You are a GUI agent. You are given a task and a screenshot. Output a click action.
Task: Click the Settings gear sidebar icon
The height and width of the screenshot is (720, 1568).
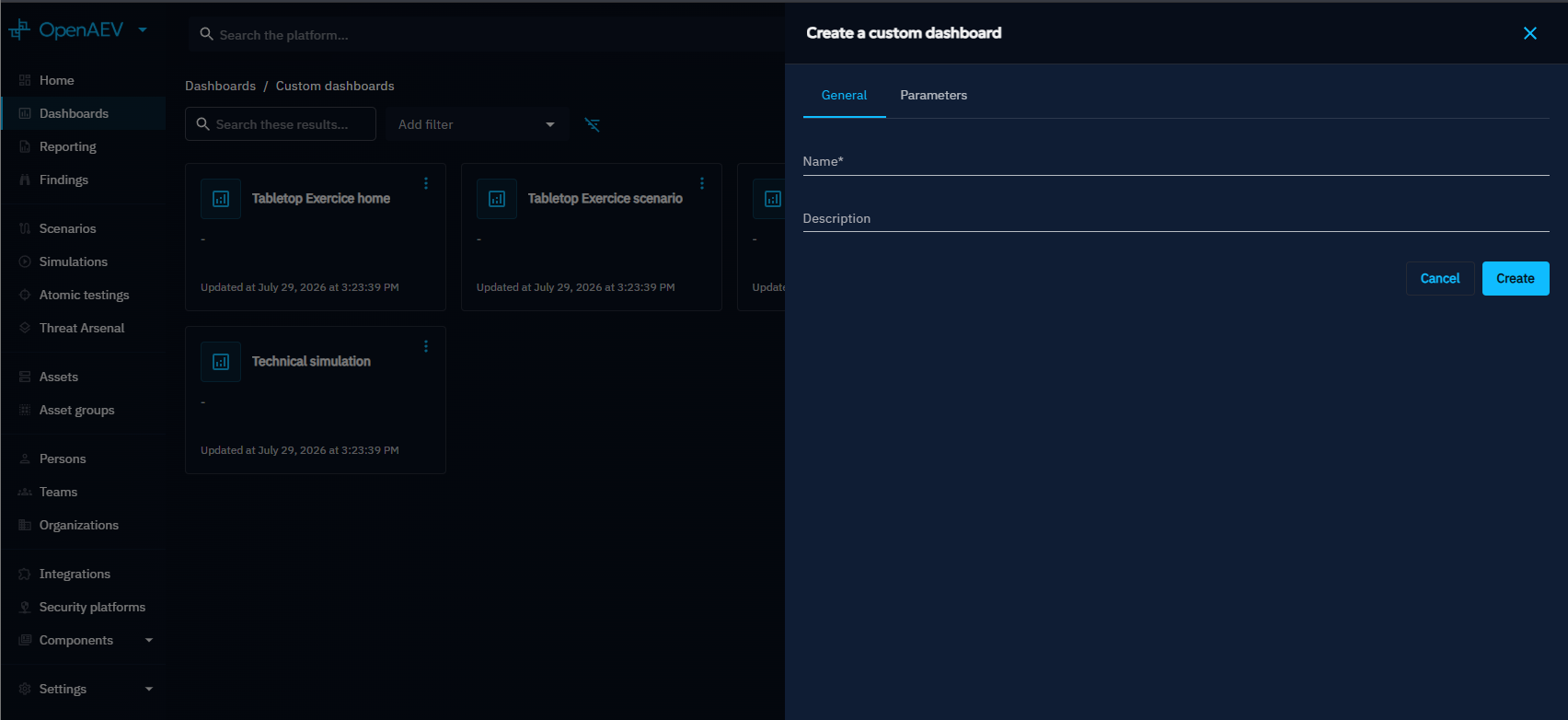click(x=25, y=689)
